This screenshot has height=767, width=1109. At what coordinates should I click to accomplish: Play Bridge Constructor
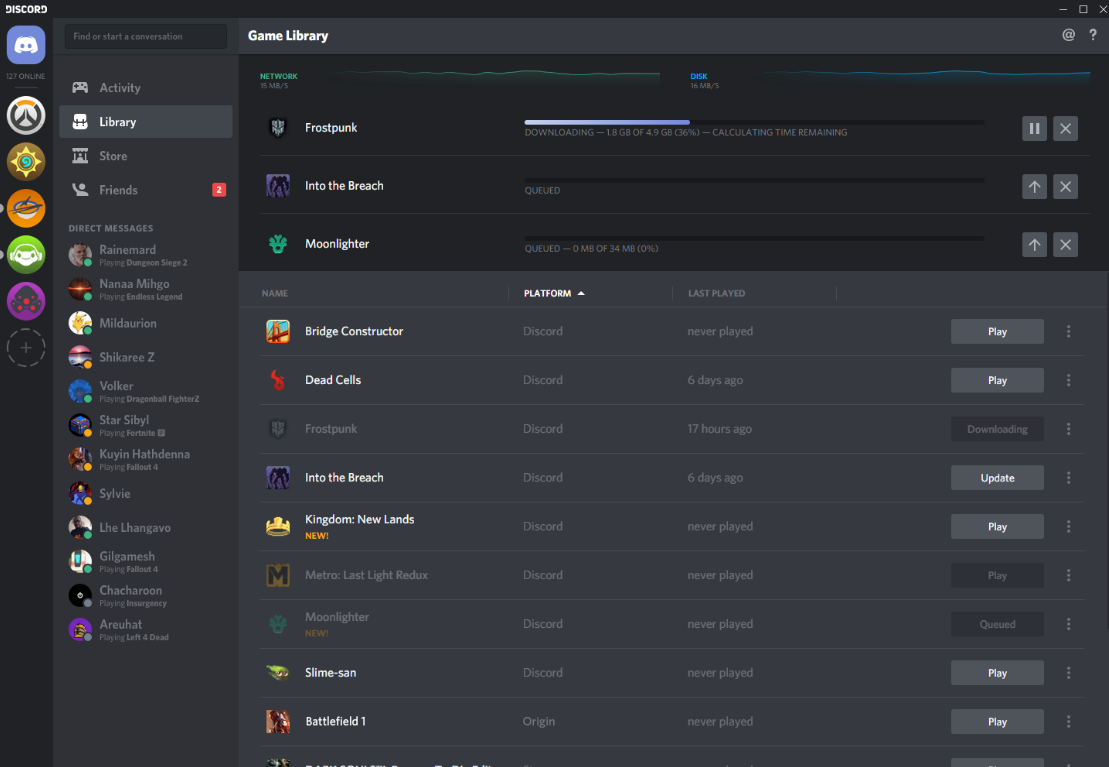click(996, 332)
